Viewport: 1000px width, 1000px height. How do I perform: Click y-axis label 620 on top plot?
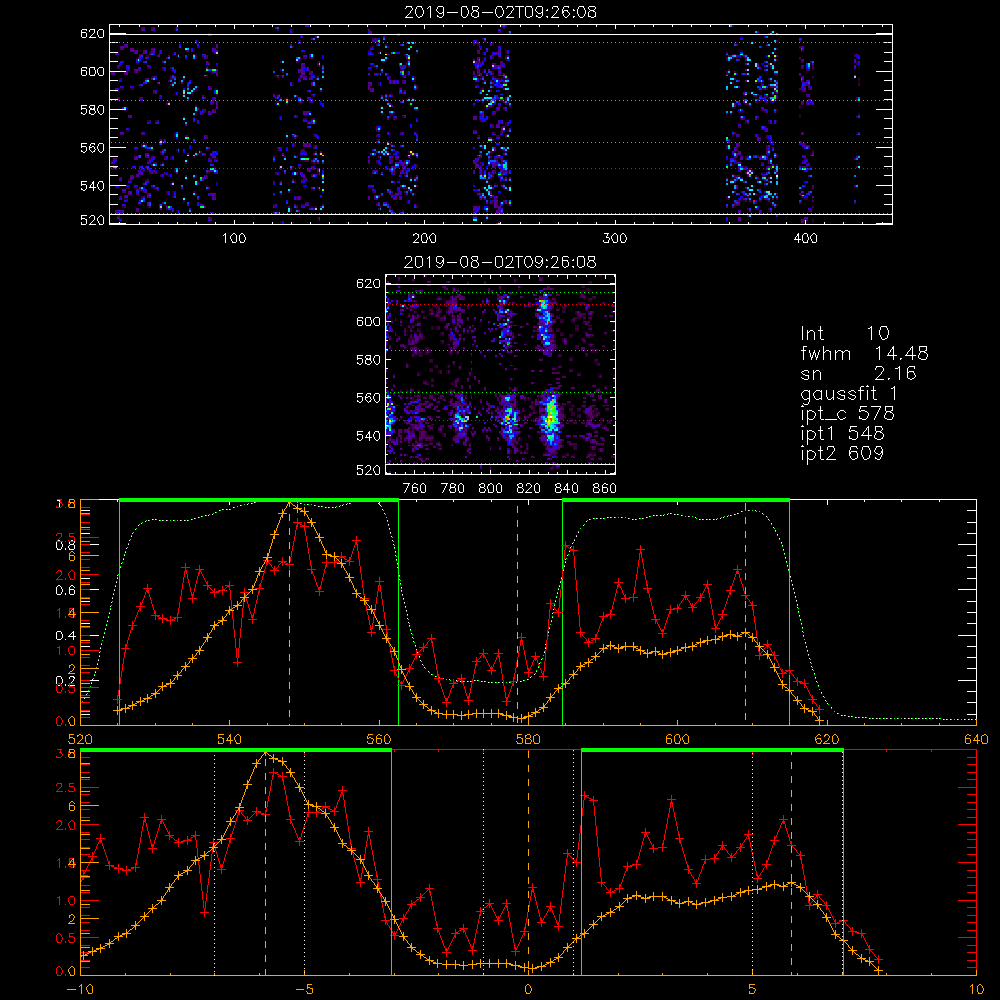92,34
